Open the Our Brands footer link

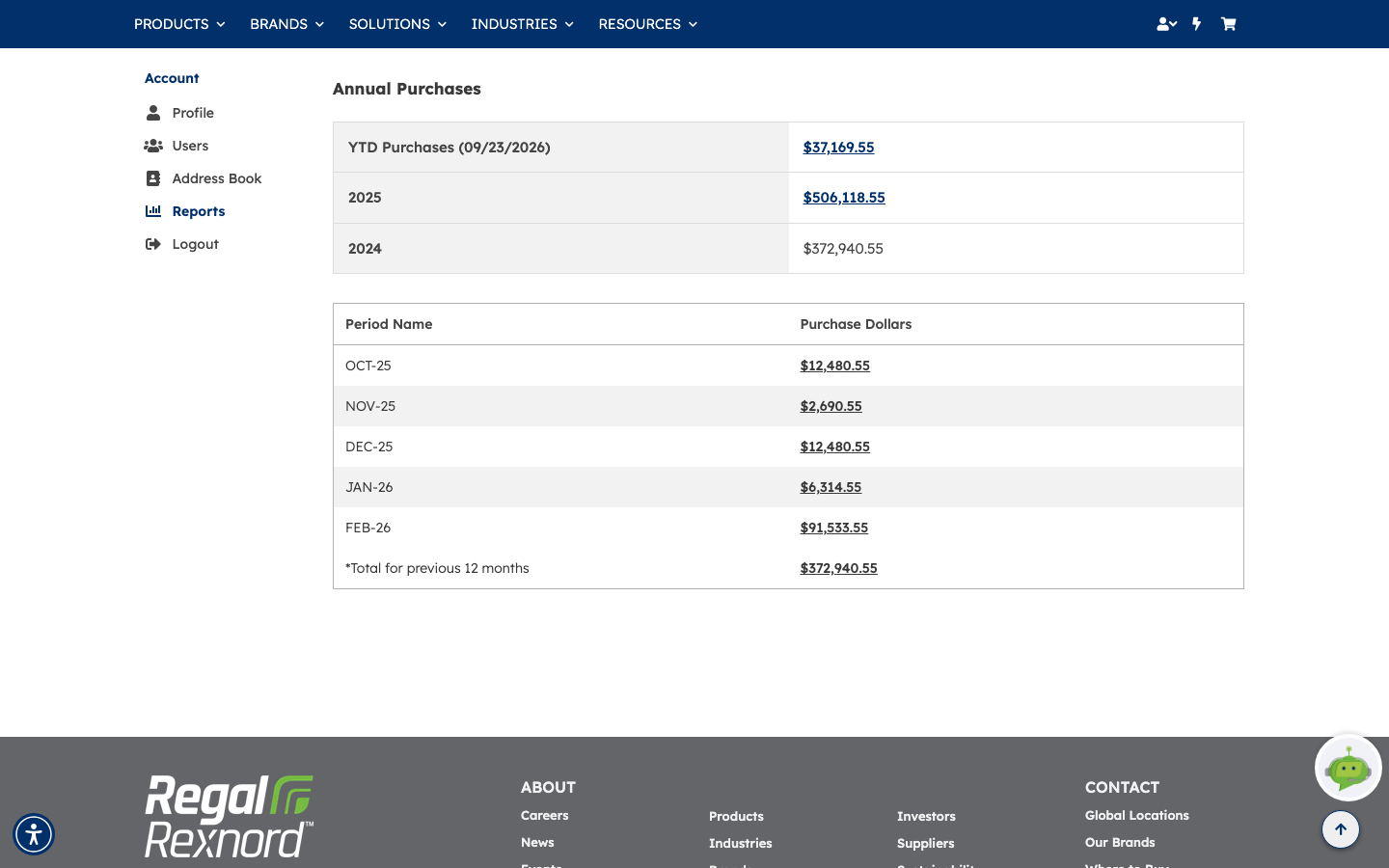(x=1120, y=842)
